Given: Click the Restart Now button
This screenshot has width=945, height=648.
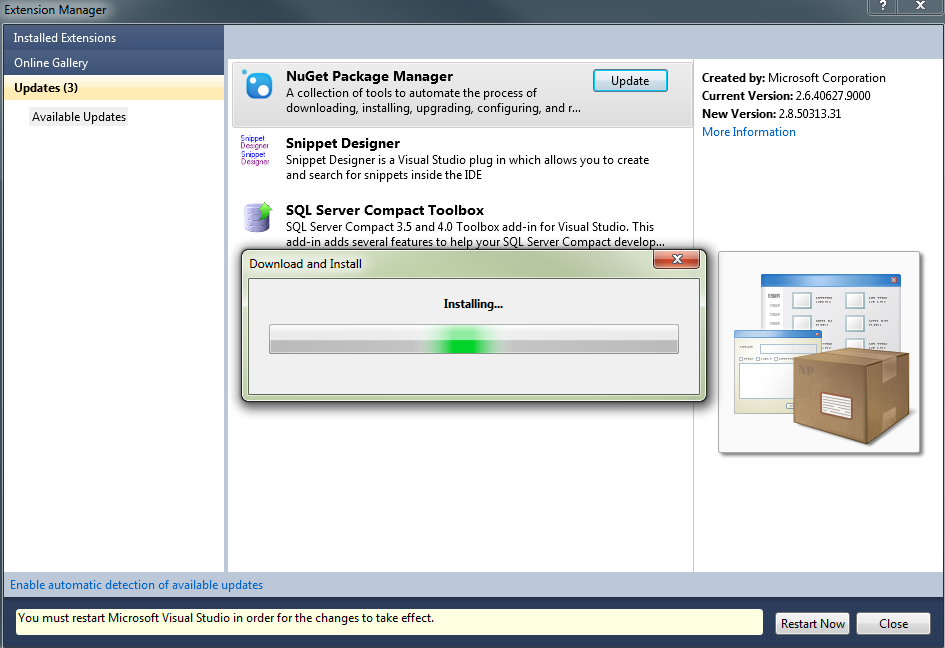Looking at the screenshot, I should (812, 623).
